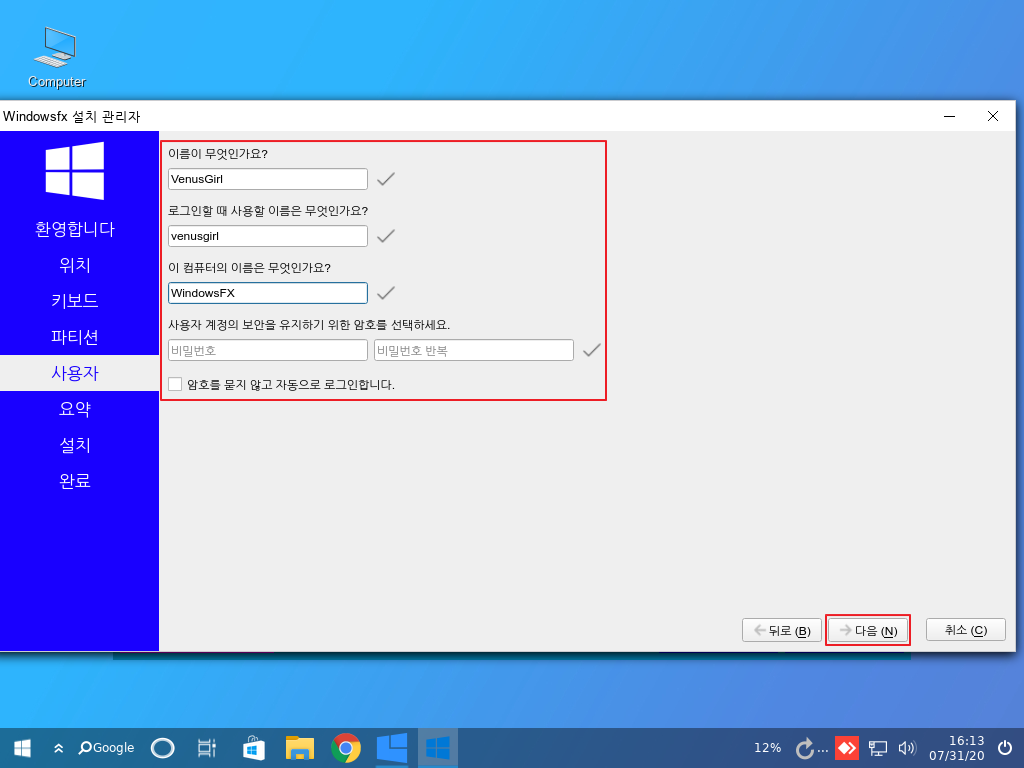Viewport: 1024px width, 768px height.
Task: Open the Start menu Windows logo
Action: click(x=22, y=748)
